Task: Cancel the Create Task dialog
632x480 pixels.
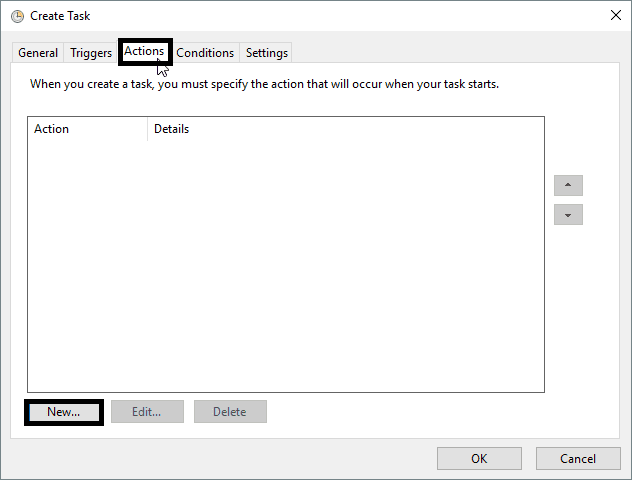Action: 578,458
